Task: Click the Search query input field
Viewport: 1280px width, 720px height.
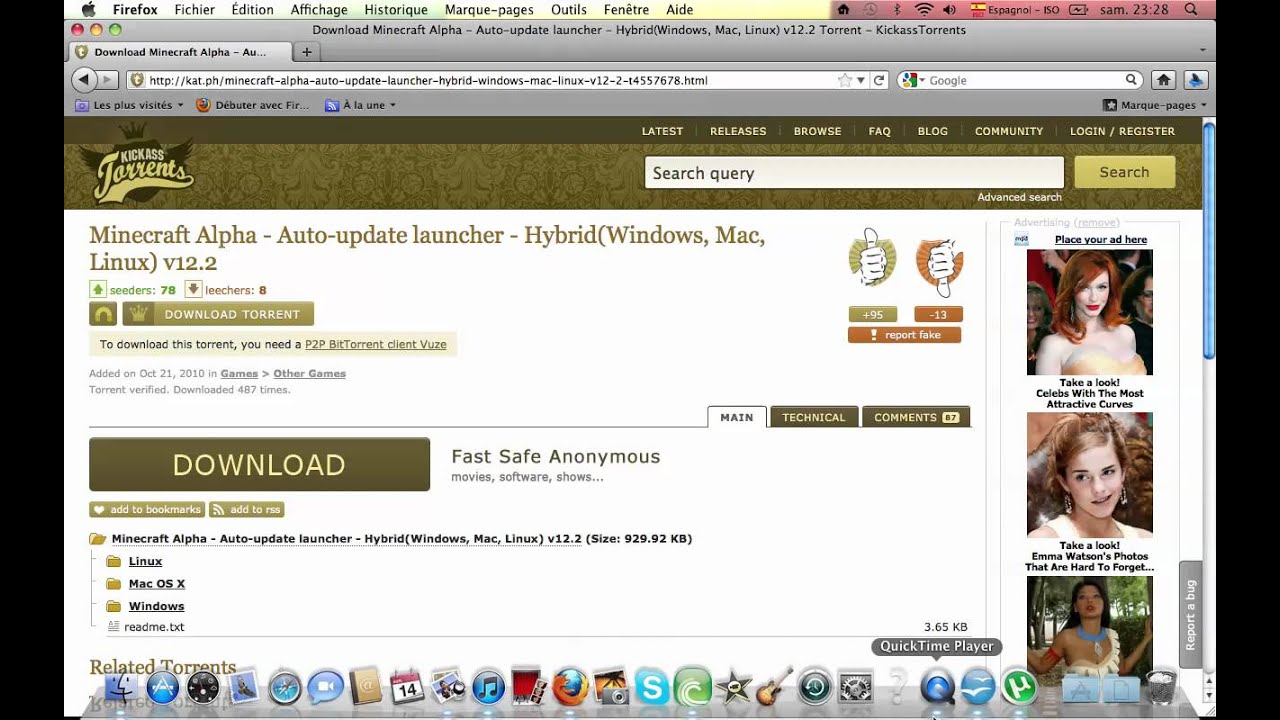Action: click(854, 173)
